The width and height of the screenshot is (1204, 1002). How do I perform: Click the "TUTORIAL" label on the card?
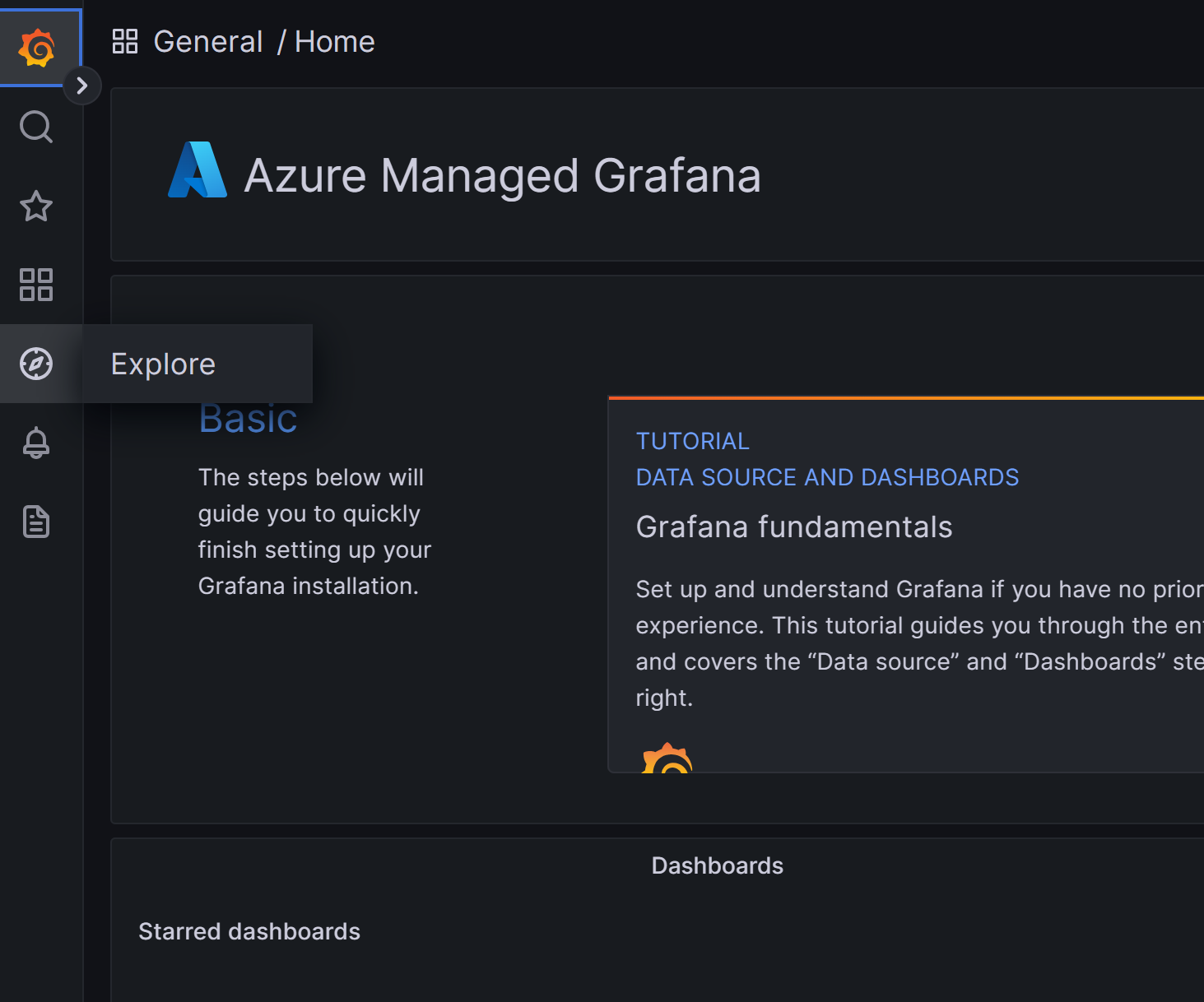pos(692,441)
